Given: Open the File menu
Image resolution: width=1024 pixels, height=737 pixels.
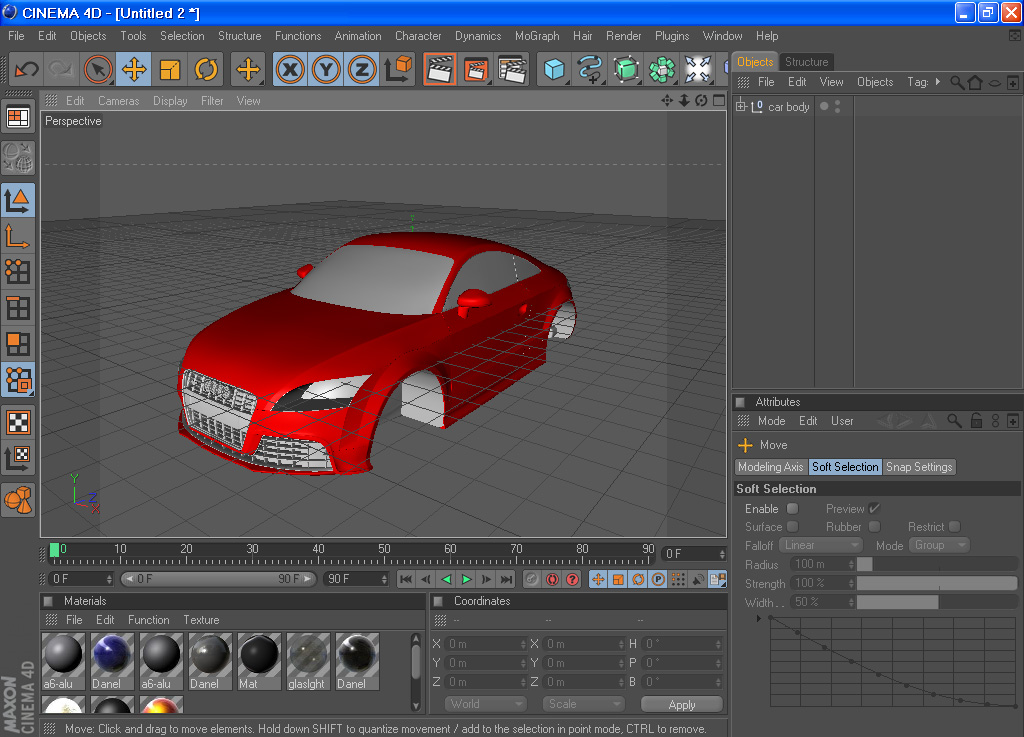Looking at the screenshot, I should 16,36.
